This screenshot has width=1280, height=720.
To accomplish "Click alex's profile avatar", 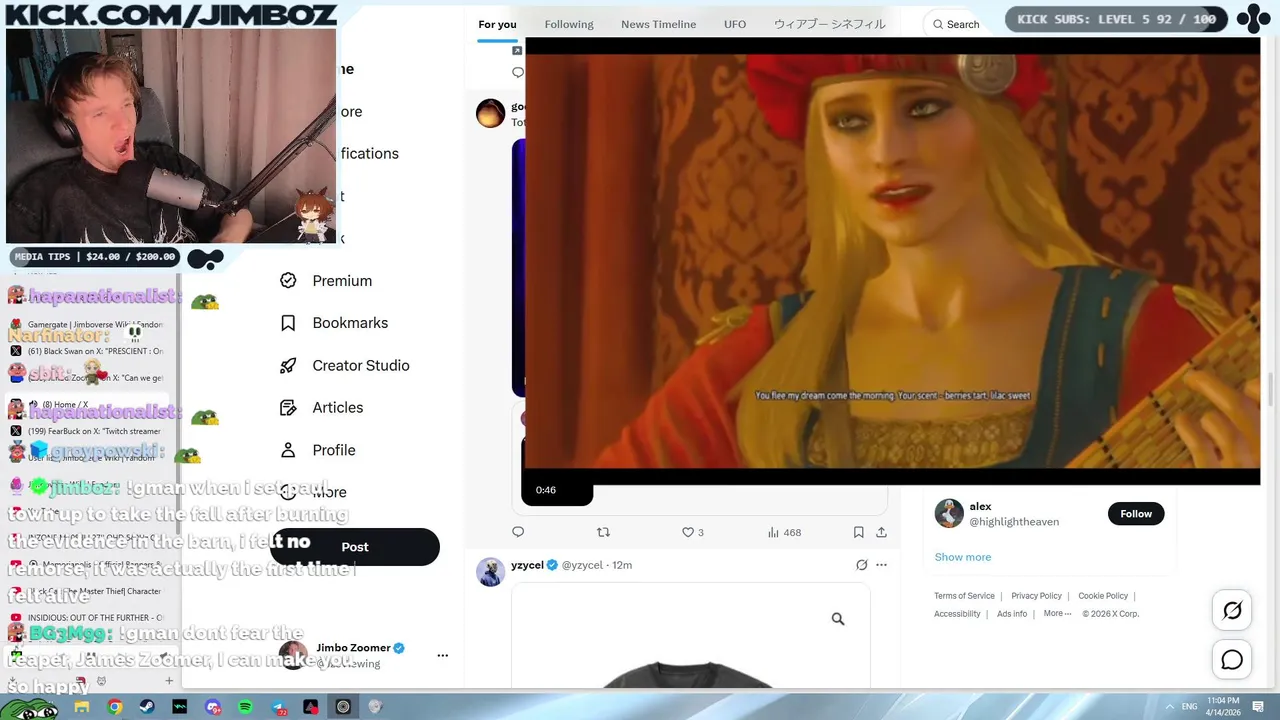I will tap(949, 513).
